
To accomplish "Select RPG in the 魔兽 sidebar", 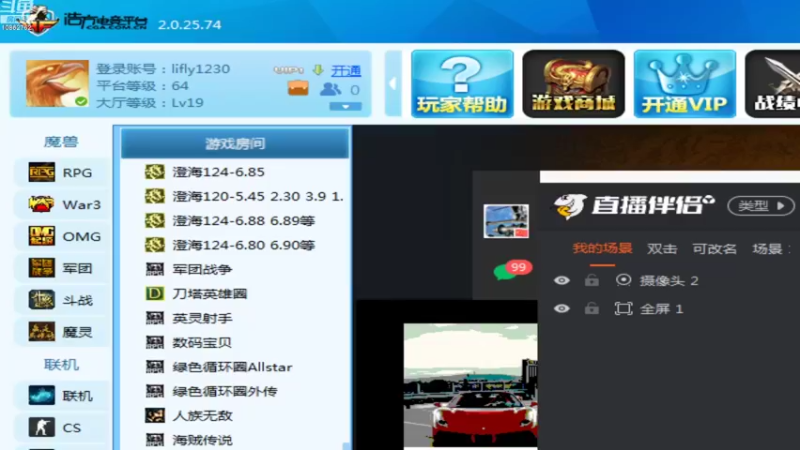I will click(x=61, y=172).
